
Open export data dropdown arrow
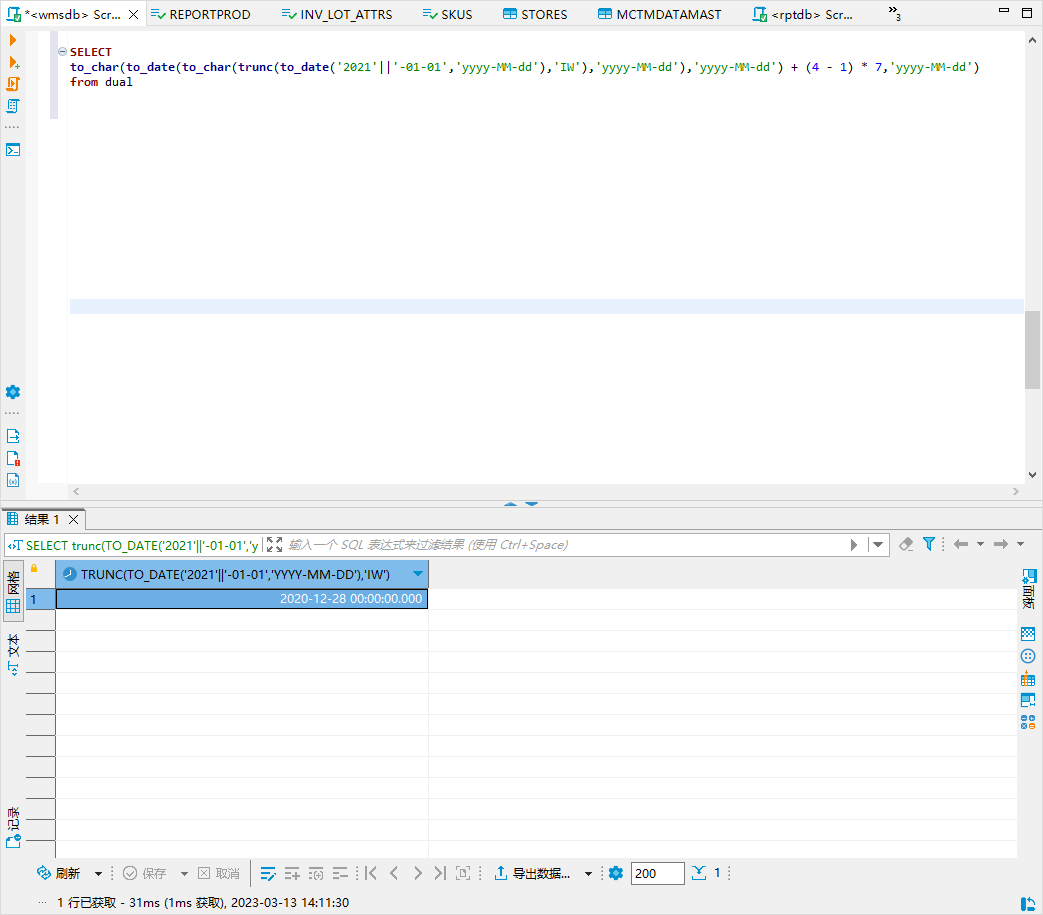[x=588, y=874]
